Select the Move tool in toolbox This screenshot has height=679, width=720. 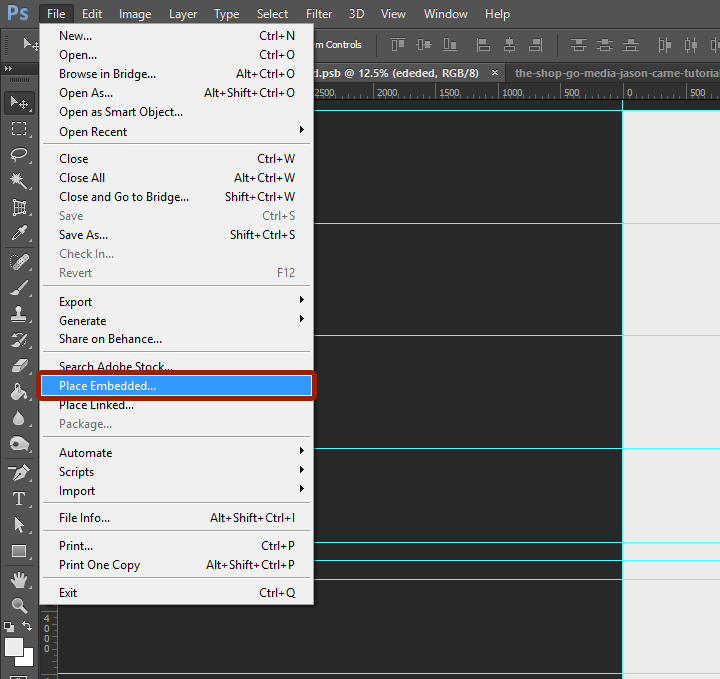pos(19,102)
